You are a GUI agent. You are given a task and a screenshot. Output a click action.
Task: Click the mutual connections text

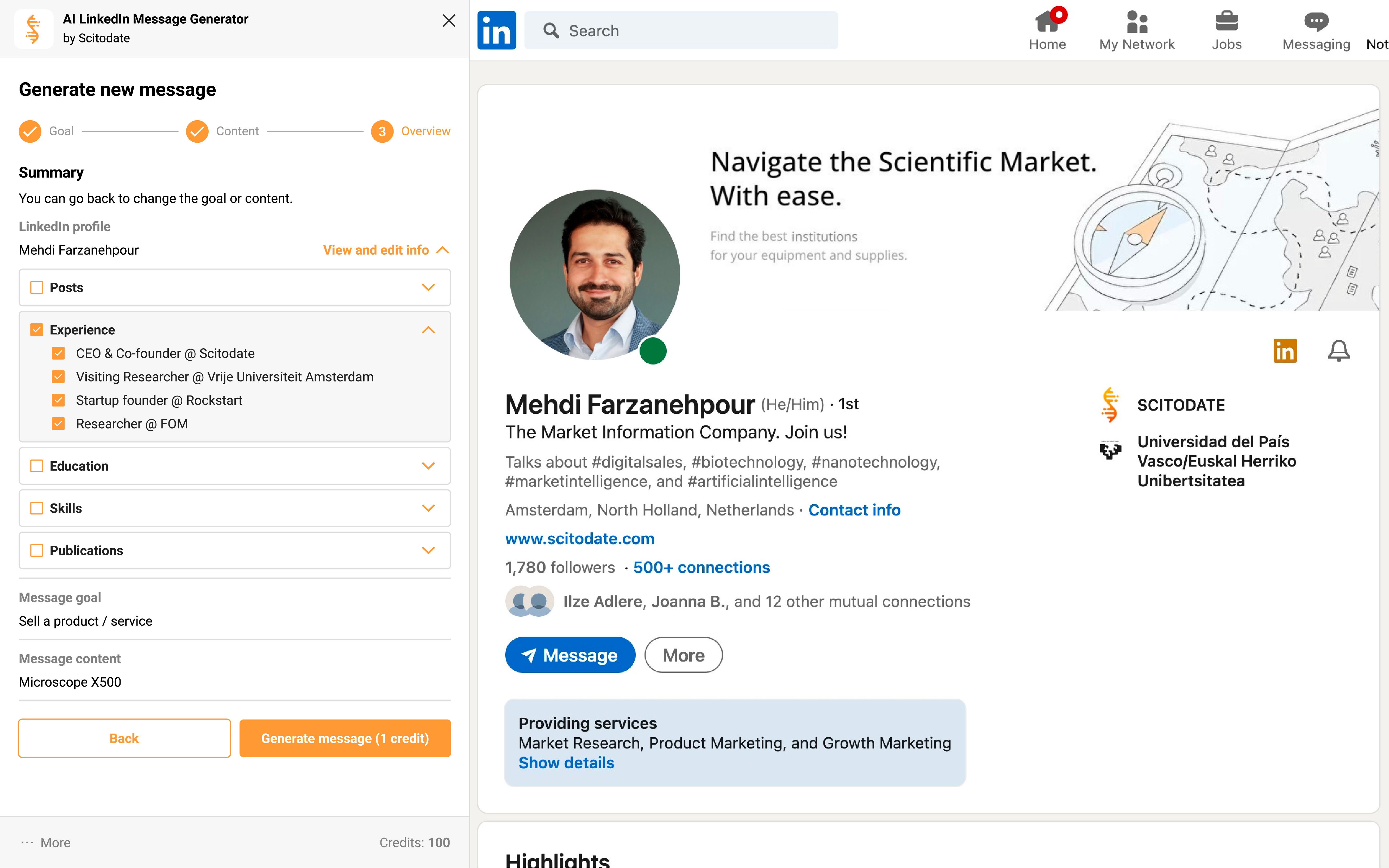tap(767, 601)
